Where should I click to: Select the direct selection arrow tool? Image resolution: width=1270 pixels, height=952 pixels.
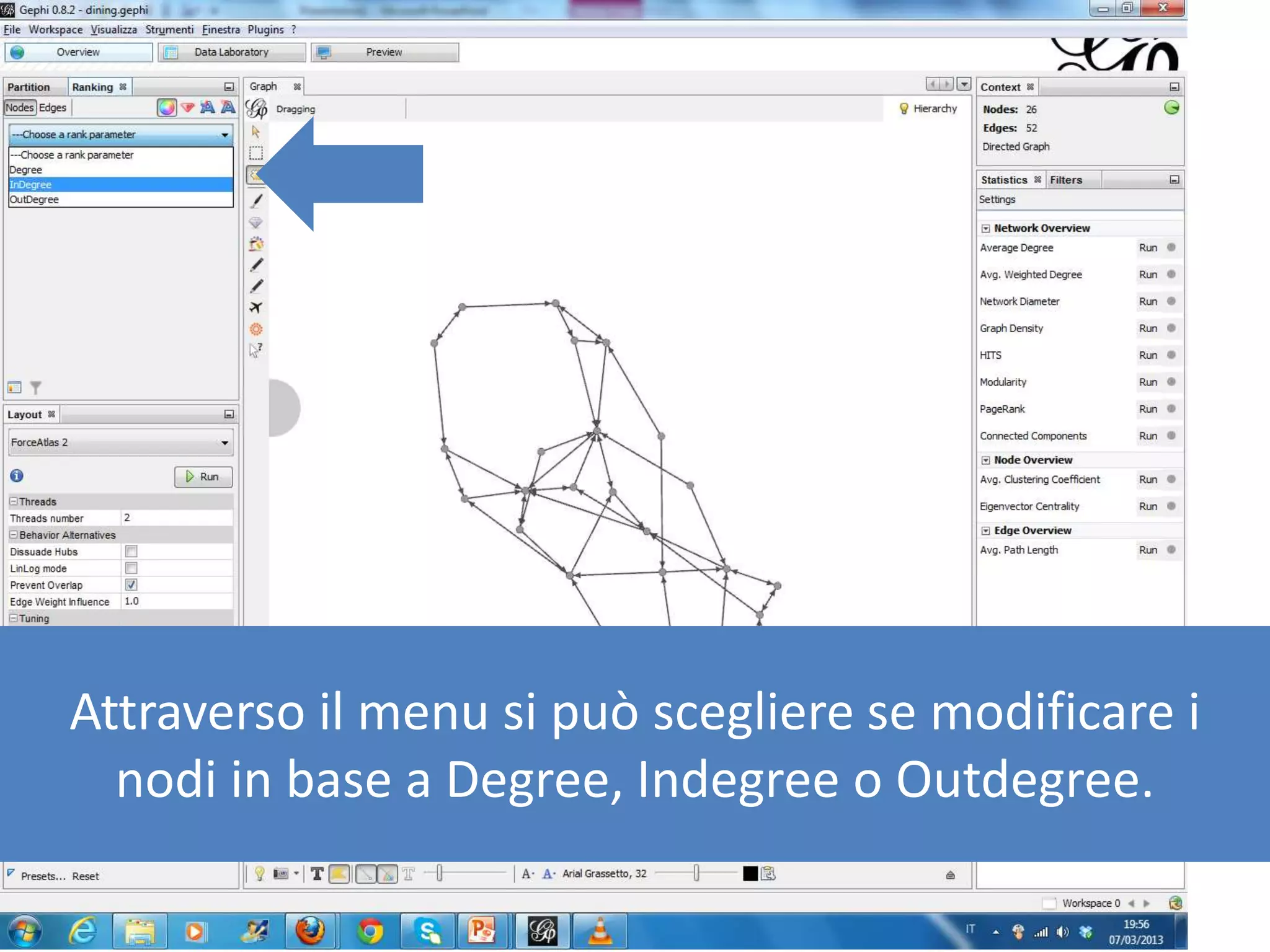pyautogui.click(x=255, y=131)
